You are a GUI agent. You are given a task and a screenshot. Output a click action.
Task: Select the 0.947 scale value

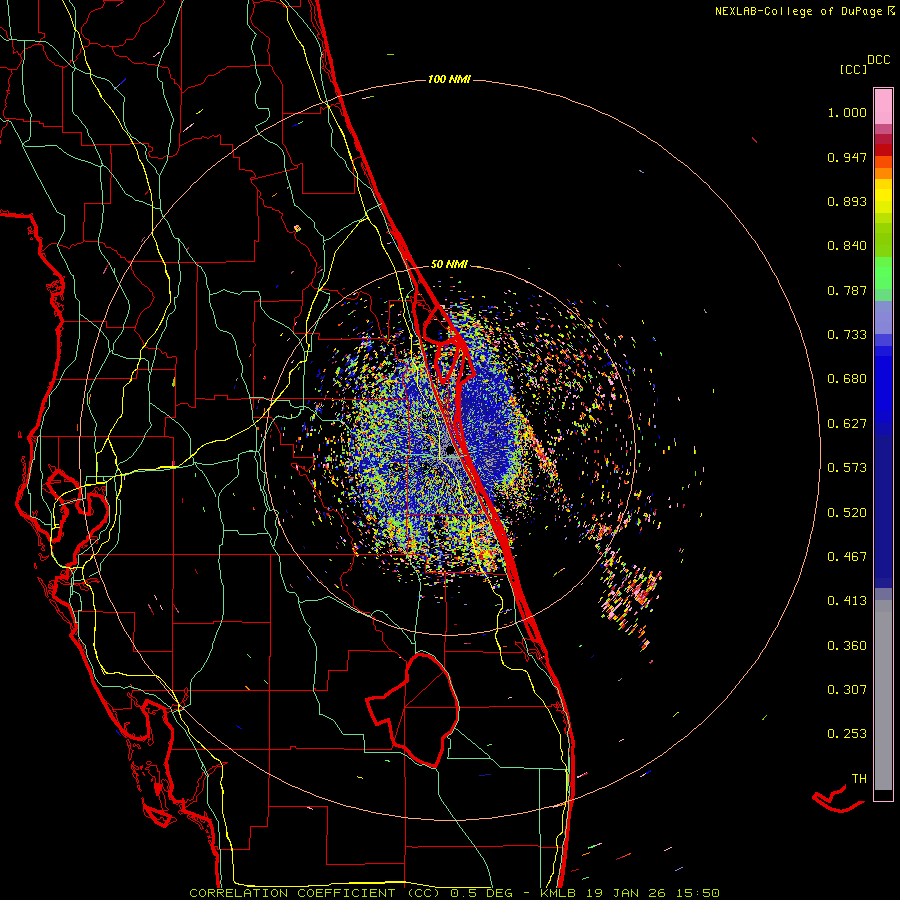point(847,157)
